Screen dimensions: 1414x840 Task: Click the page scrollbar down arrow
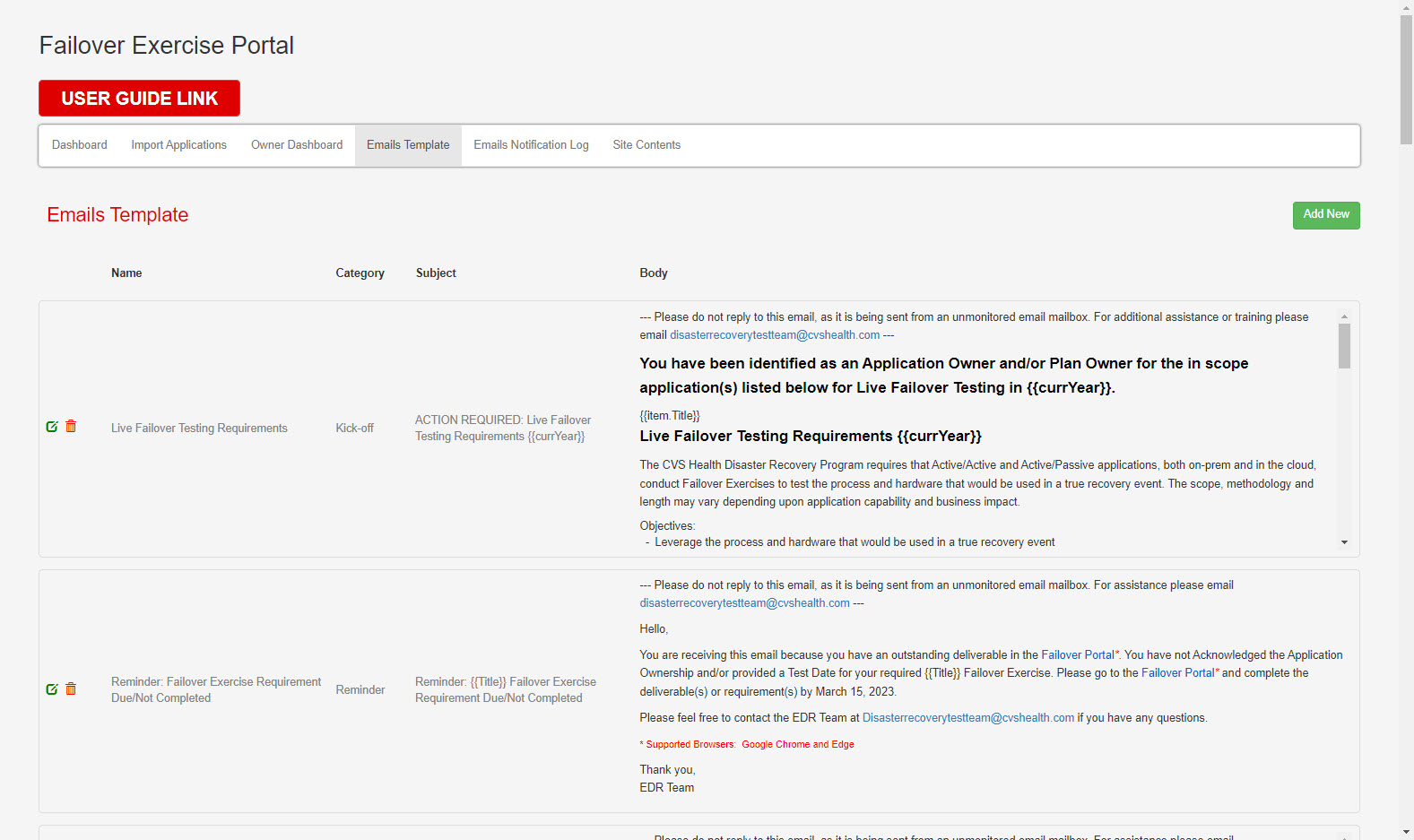click(x=1406, y=832)
